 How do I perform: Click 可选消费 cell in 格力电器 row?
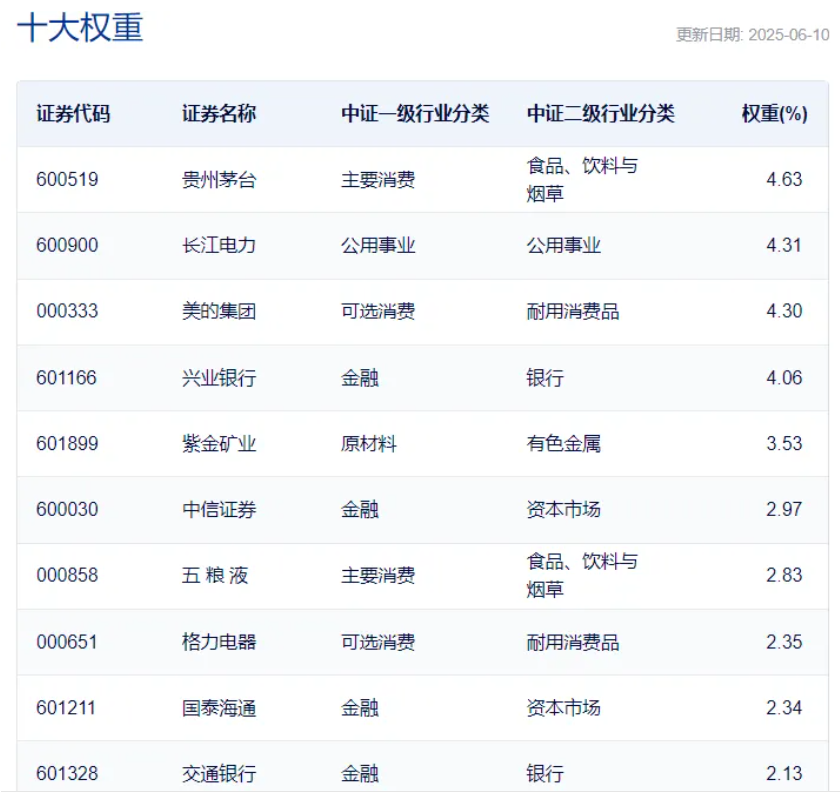click(x=378, y=642)
